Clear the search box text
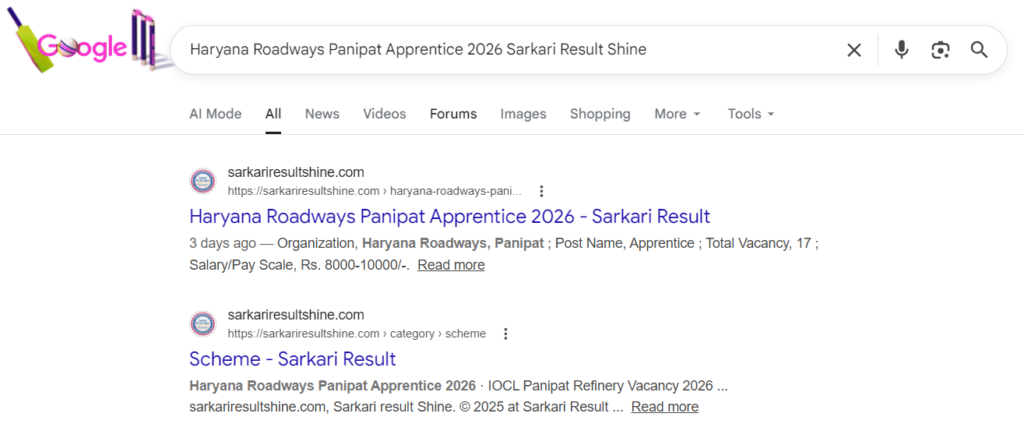The image size is (1024, 431). click(x=854, y=50)
